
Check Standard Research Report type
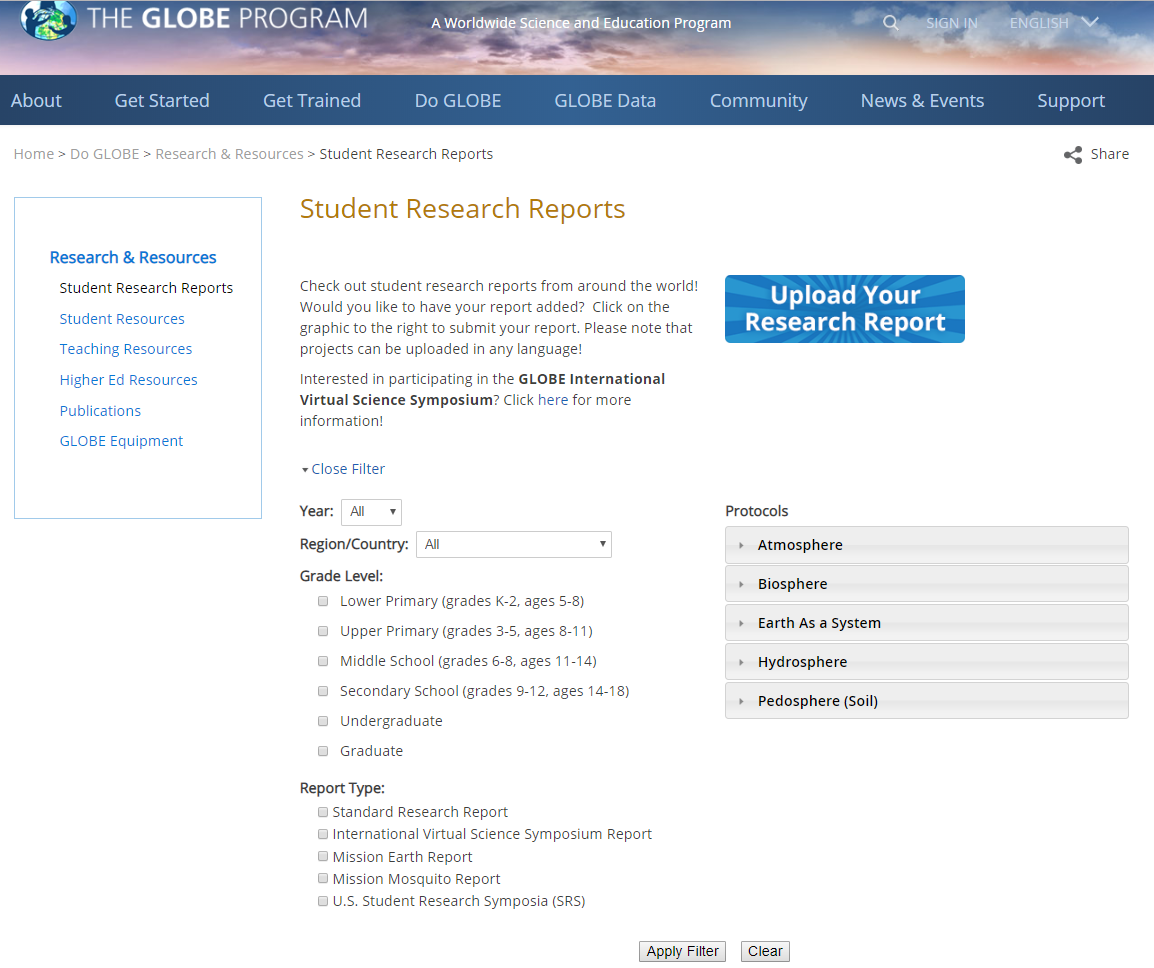pos(323,812)
